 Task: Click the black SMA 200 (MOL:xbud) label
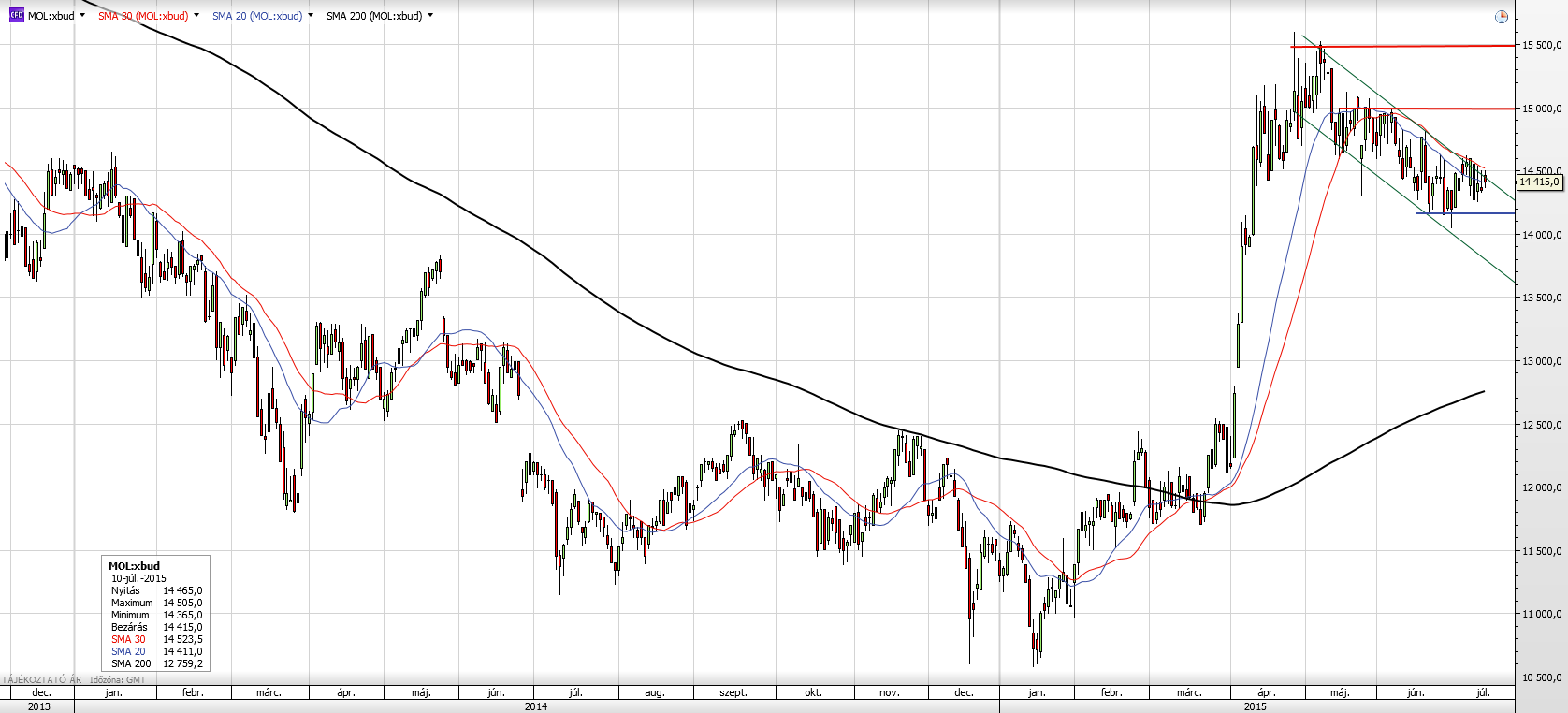click(373, 16)
